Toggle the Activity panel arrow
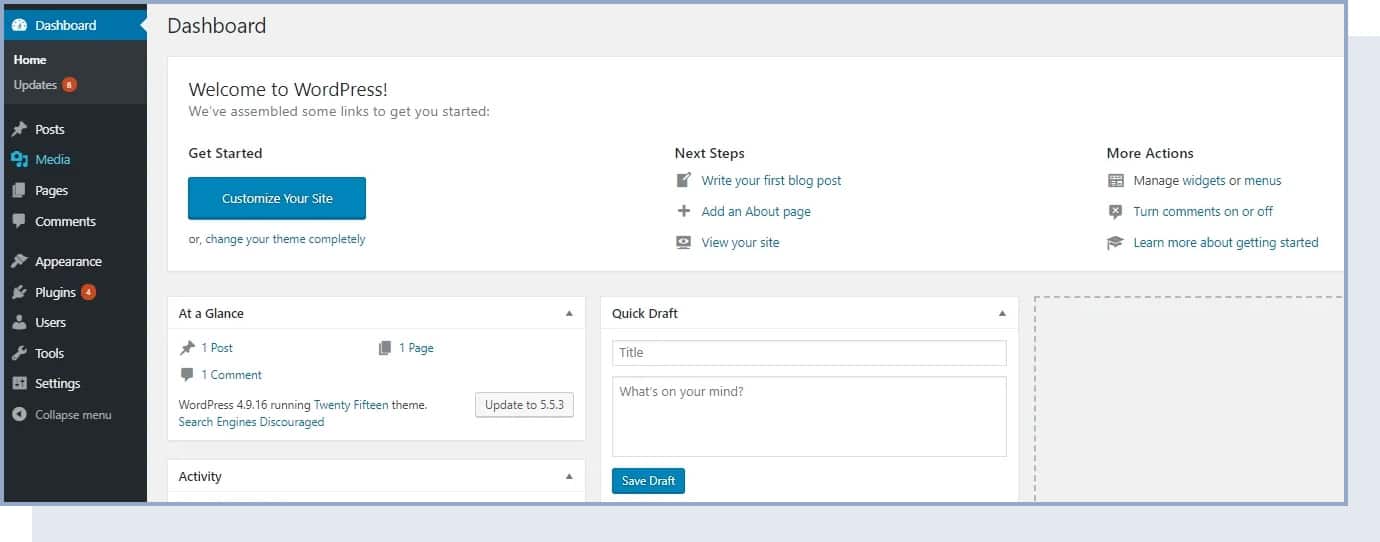Viewport: 1380px width, 542px height. pos(569,476)
